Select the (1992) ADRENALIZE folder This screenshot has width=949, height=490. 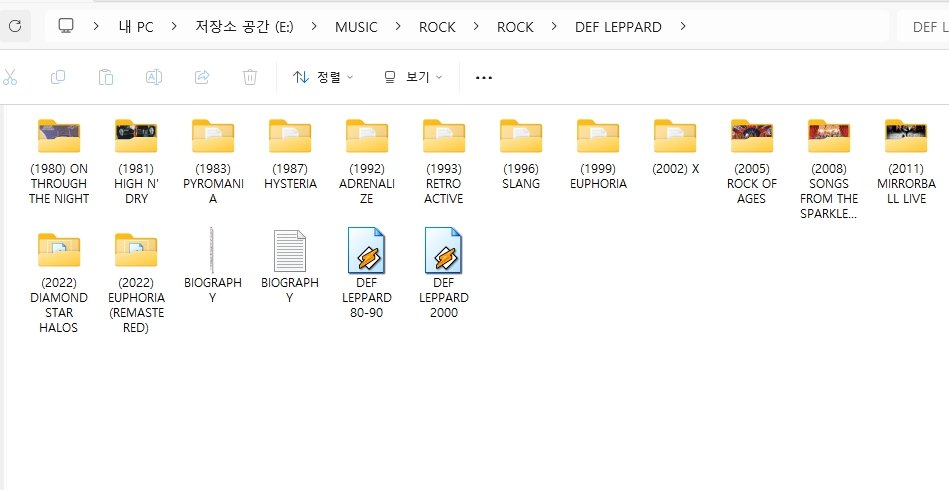point(367,162)
